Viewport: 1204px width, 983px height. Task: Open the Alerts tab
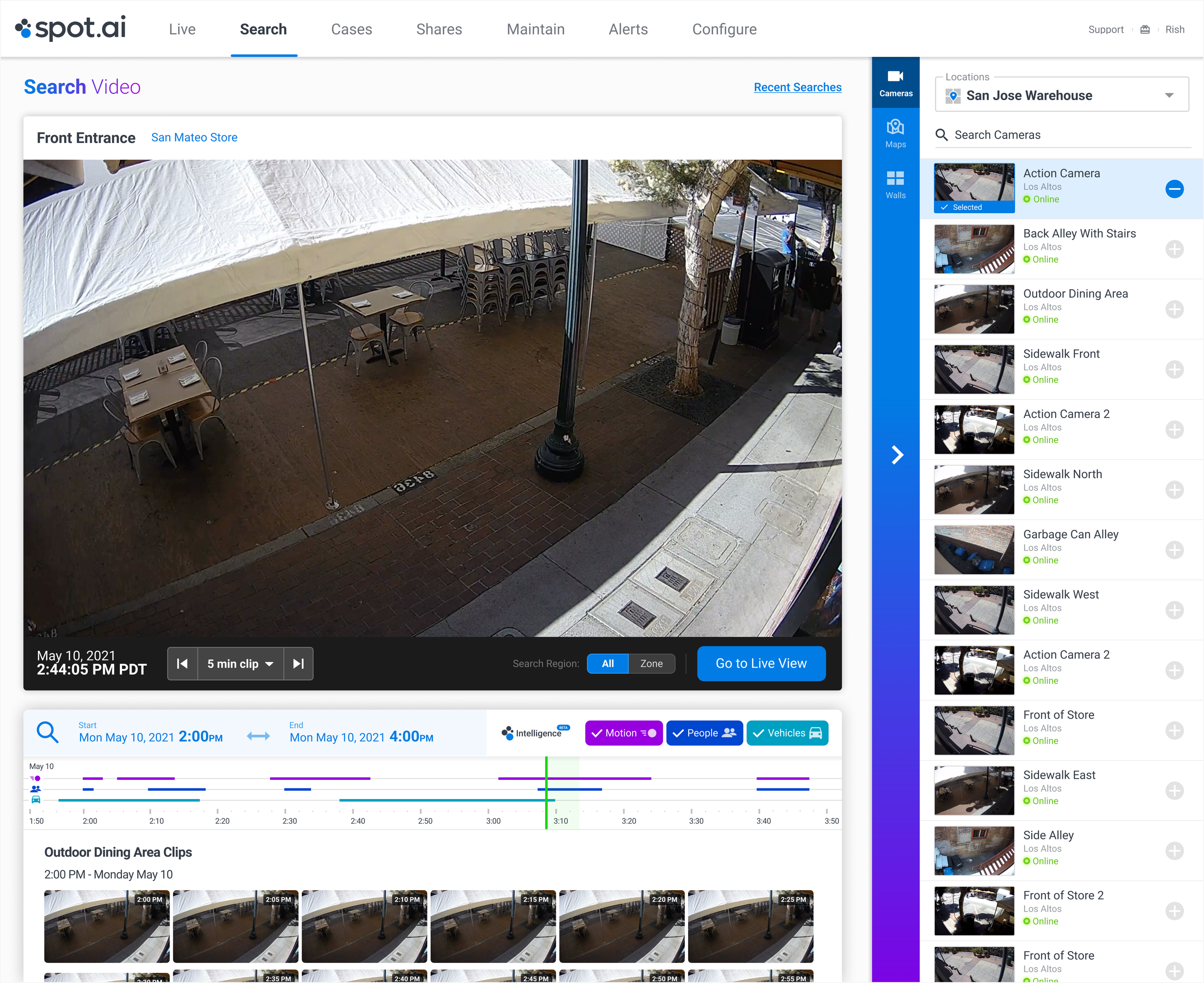[628, 29]
